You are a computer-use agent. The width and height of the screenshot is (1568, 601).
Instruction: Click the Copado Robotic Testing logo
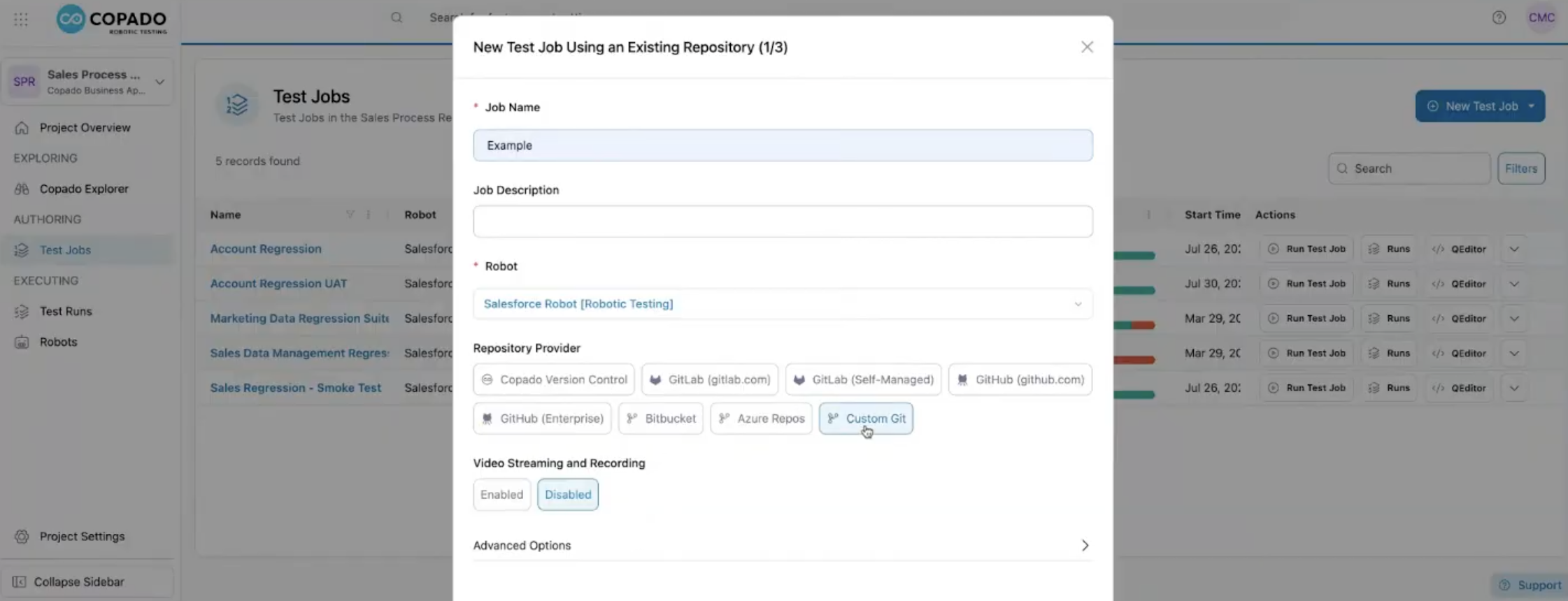[x=112, y=20]
